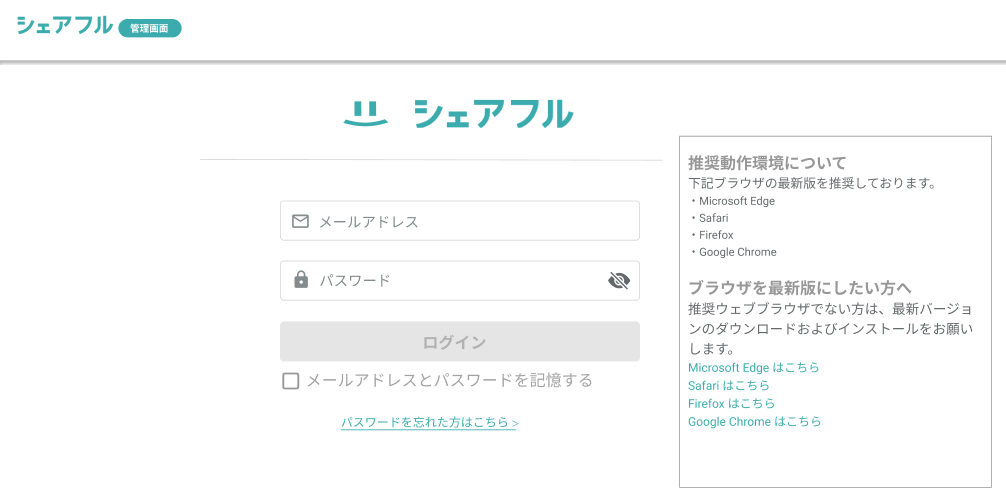The height and width of the screenshot is (498, 1006).
Task: Click the envelope icon in email field
Action: pyautogui.click(x=300, y=221)
